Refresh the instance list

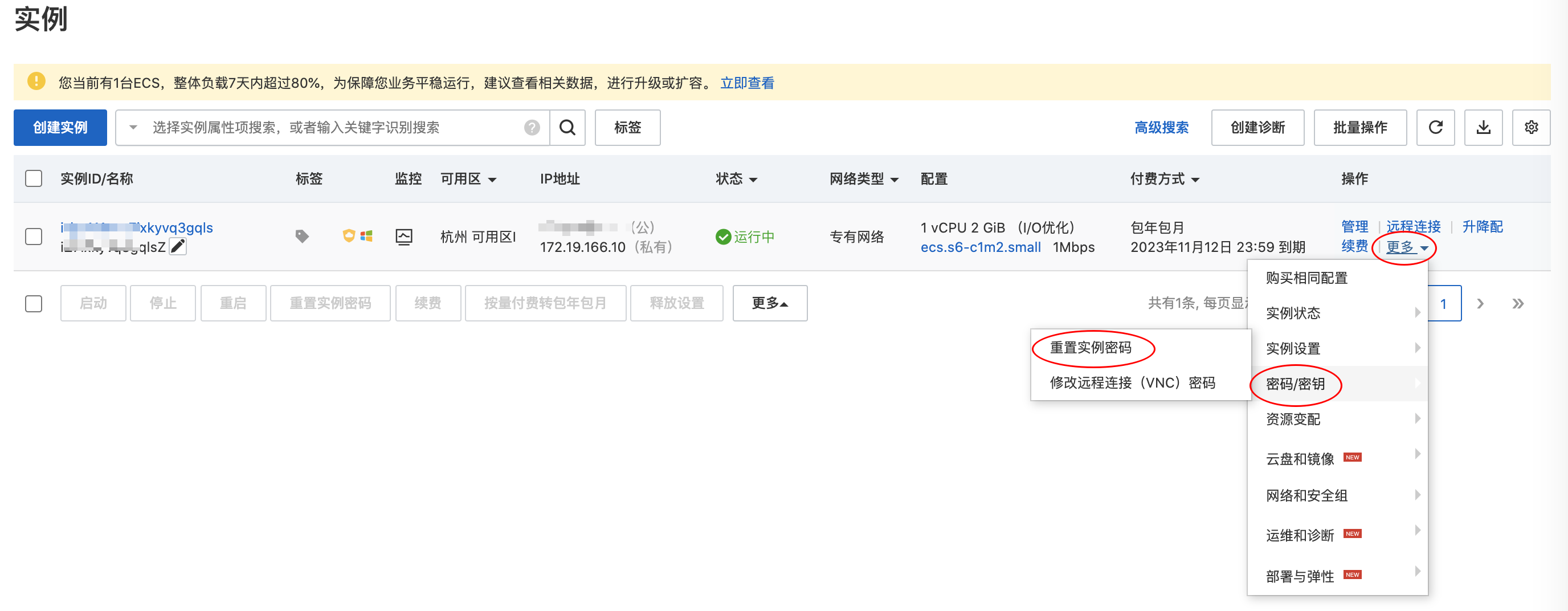(1435, 127)
